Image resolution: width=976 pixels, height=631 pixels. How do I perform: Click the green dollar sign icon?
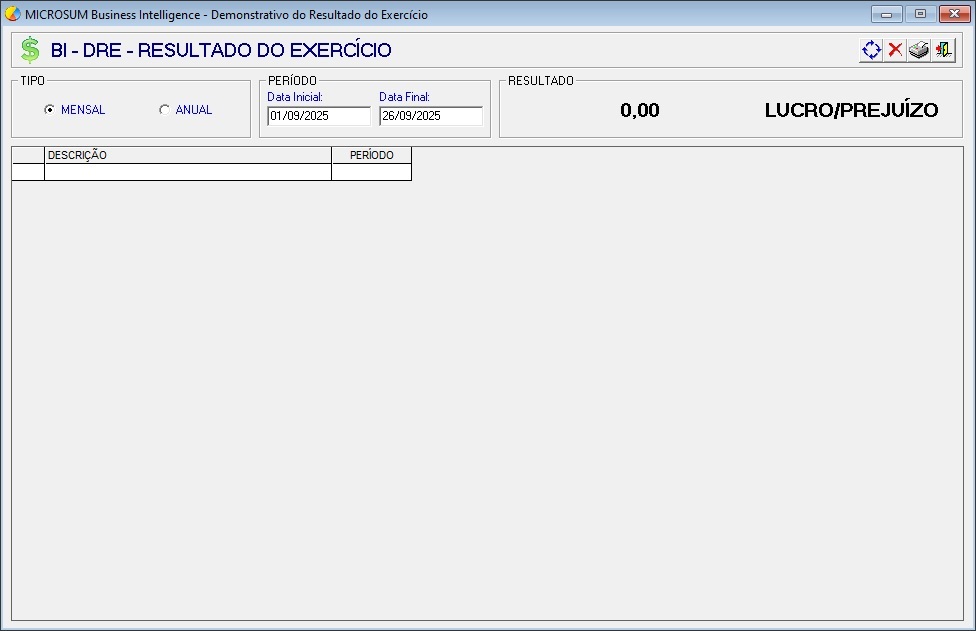point(30,50)
